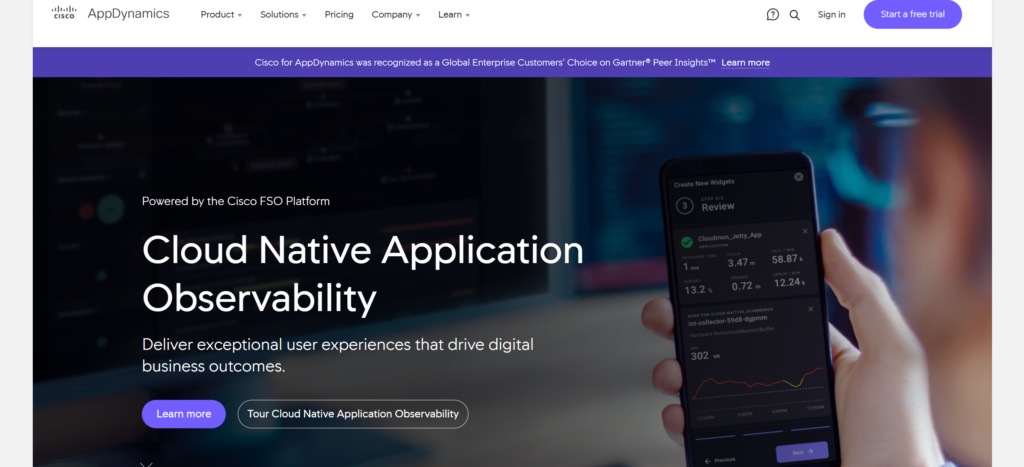Image resolution: width=1024 pixels, height=467 pixels.
Task: Open the help question-mark icon
Action: pyautogui.click(x=773, y=14)
